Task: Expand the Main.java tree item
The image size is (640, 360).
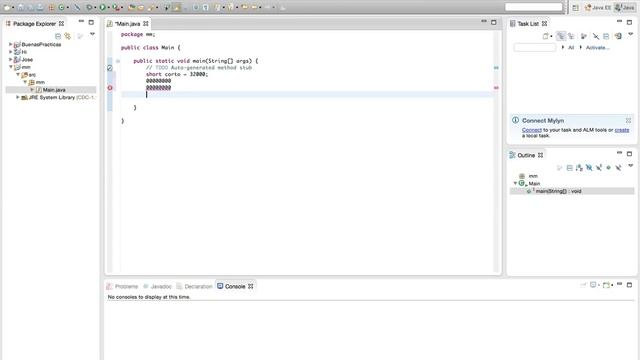Action: pyautogui.click(x=32, y=89)
